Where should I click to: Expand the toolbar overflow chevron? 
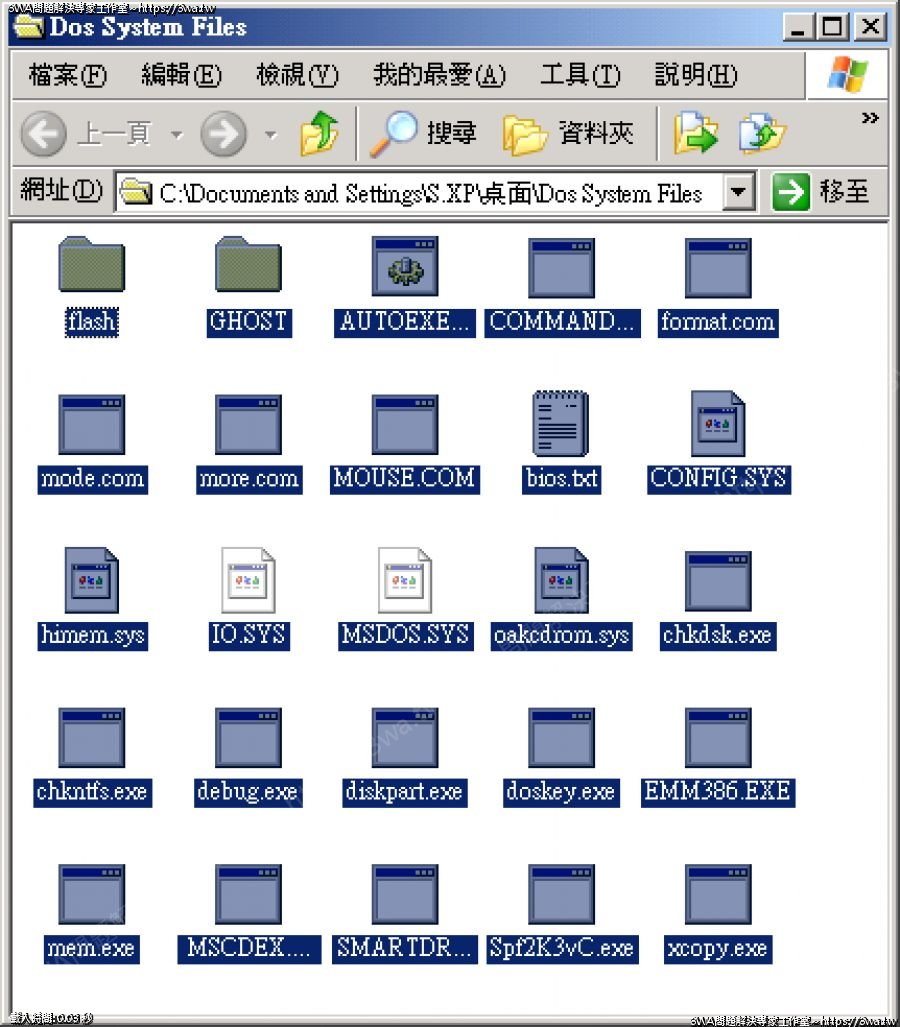click(869, 119)
